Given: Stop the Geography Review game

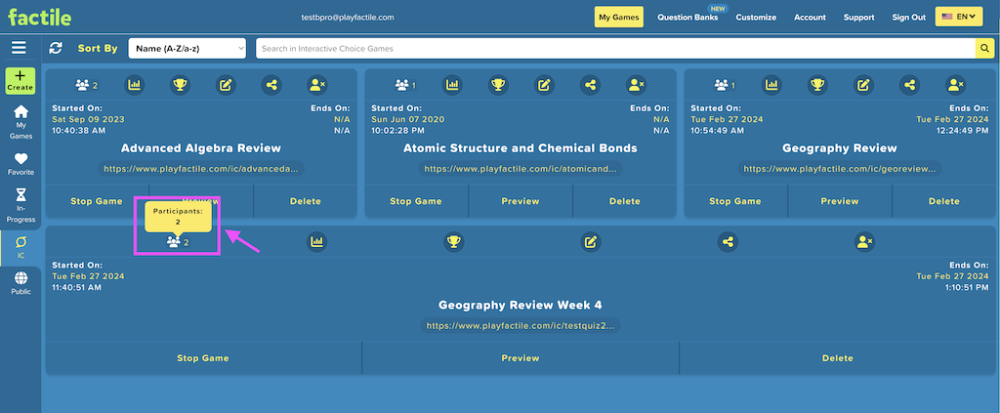Looking at the screenshot, I should (735, 201).
